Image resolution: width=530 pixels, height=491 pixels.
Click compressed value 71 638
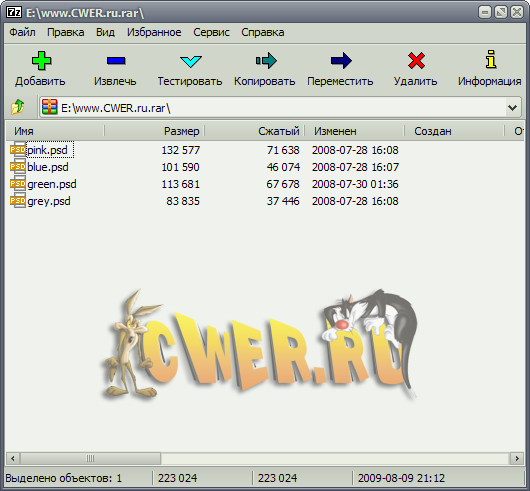tap(283, 150)
